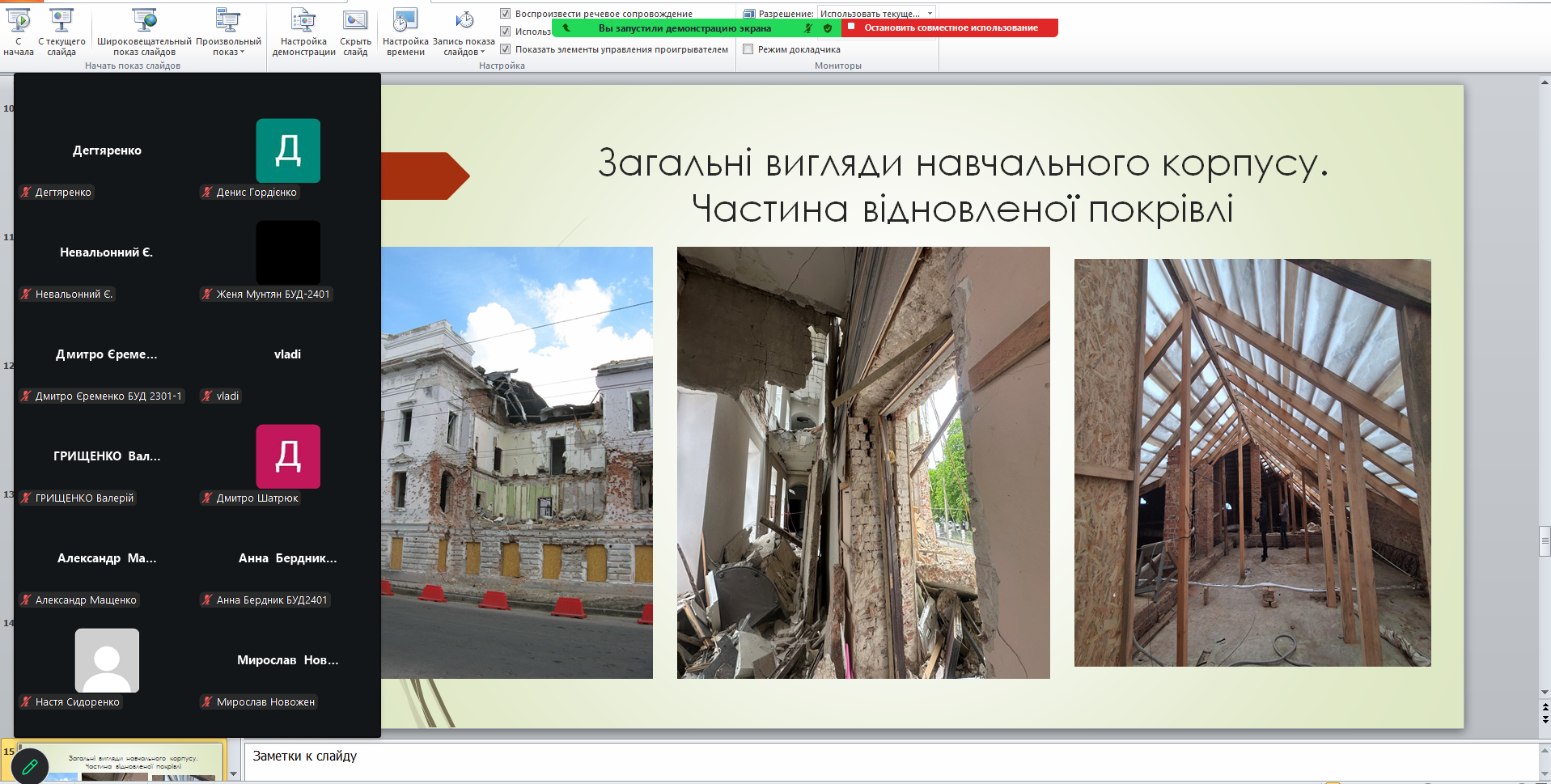Start slideshow from the beginning icon
The height and width of the screenshot is (784, 1551).
pyautogui.click(x=19, y=31)
